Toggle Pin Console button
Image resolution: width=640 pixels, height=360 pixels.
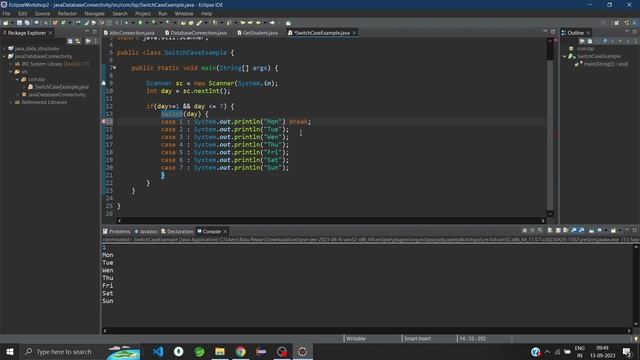pos(591,231)
